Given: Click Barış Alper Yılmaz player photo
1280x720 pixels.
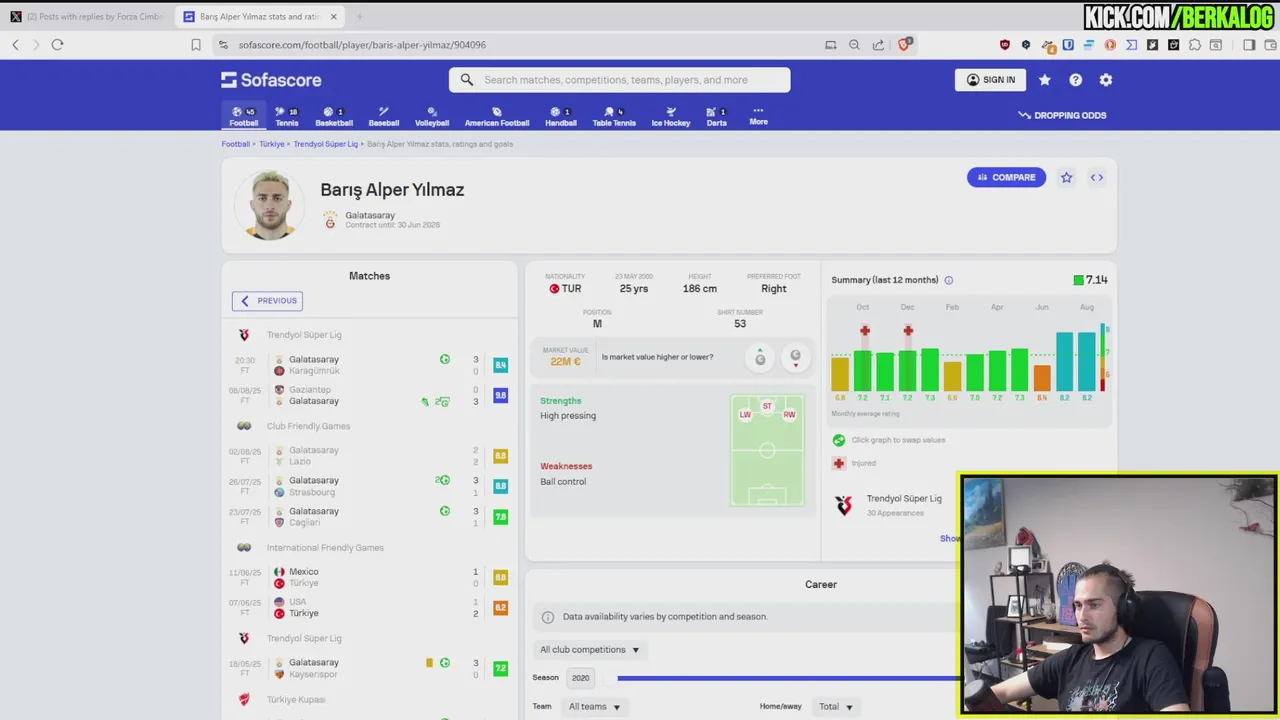Looking at the screenshot, I should 269,205.
